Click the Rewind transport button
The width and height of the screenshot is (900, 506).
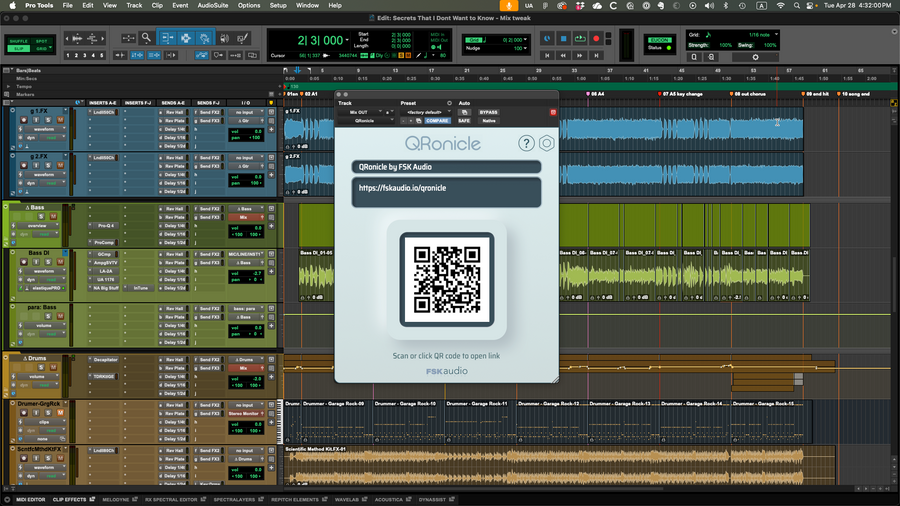coord(563,55)
